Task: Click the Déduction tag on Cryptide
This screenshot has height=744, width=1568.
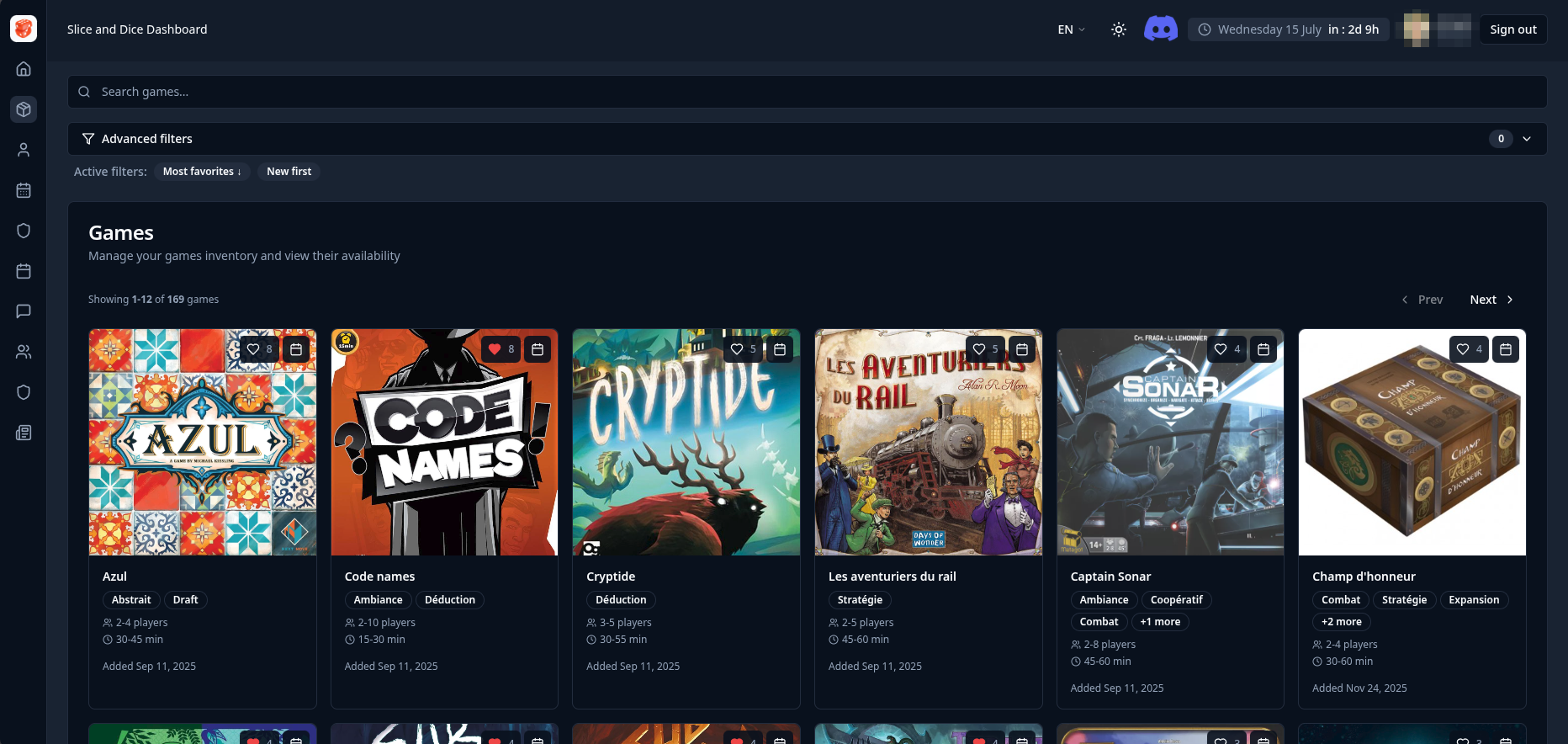Action: tap(621, 600)
